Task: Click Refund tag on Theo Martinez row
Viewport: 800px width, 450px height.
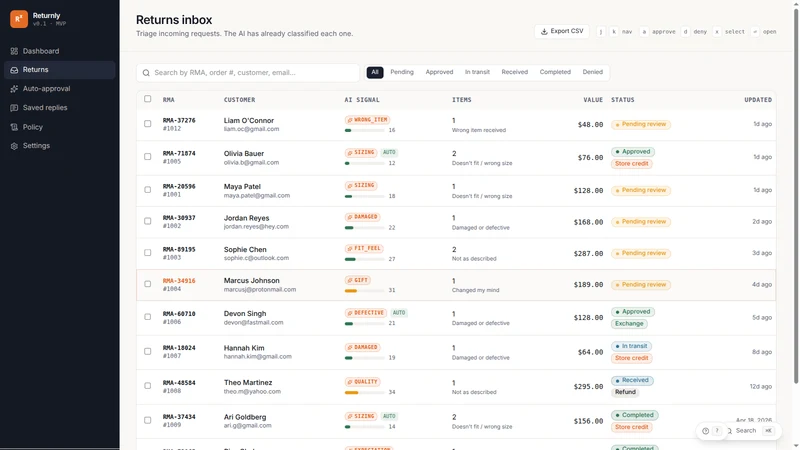Action: (x=626, y=392)
